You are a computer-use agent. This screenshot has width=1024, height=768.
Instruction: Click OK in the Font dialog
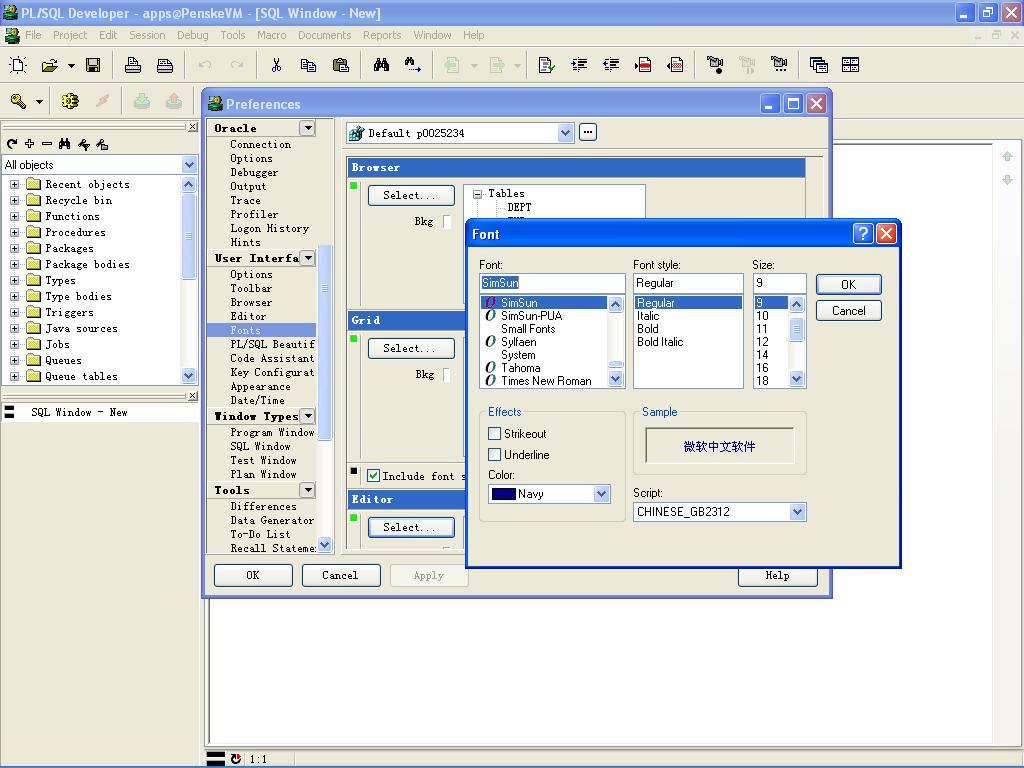(848, 284)
